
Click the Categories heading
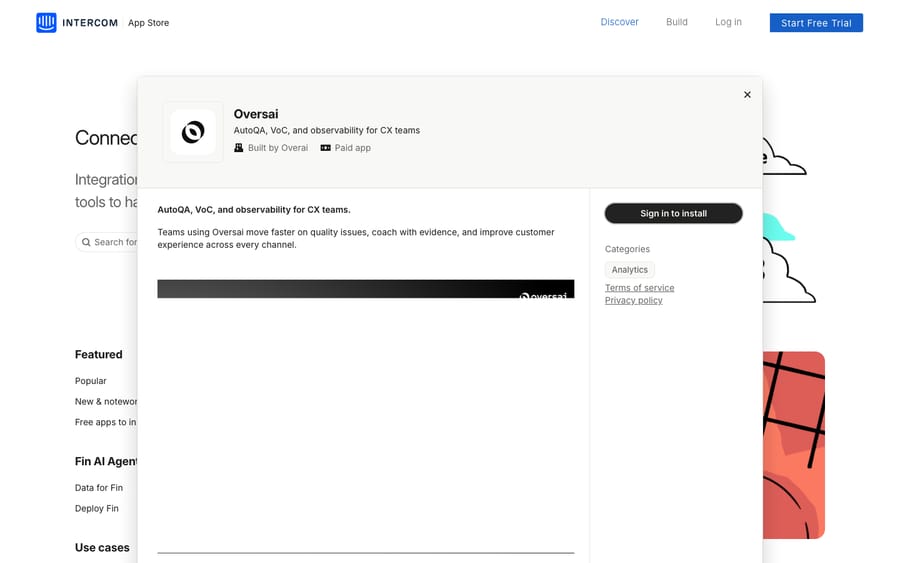point(627,249)
